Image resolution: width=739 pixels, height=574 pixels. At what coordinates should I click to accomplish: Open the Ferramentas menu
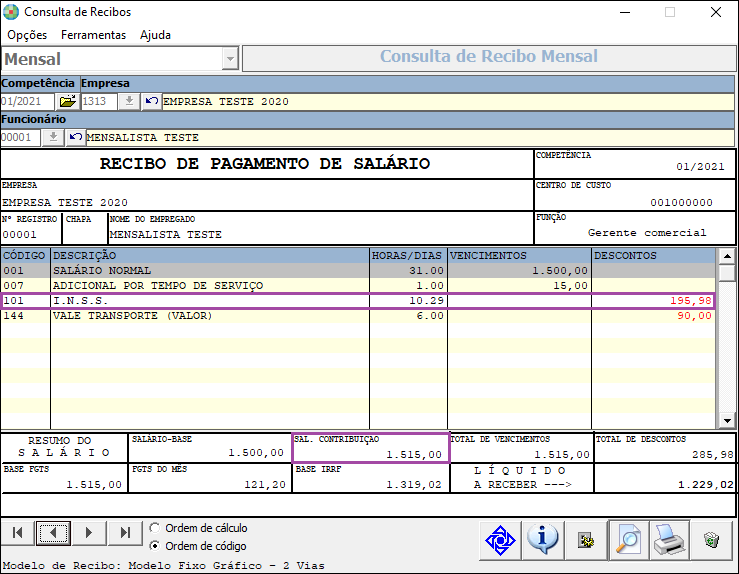click(x=93, y=35)
